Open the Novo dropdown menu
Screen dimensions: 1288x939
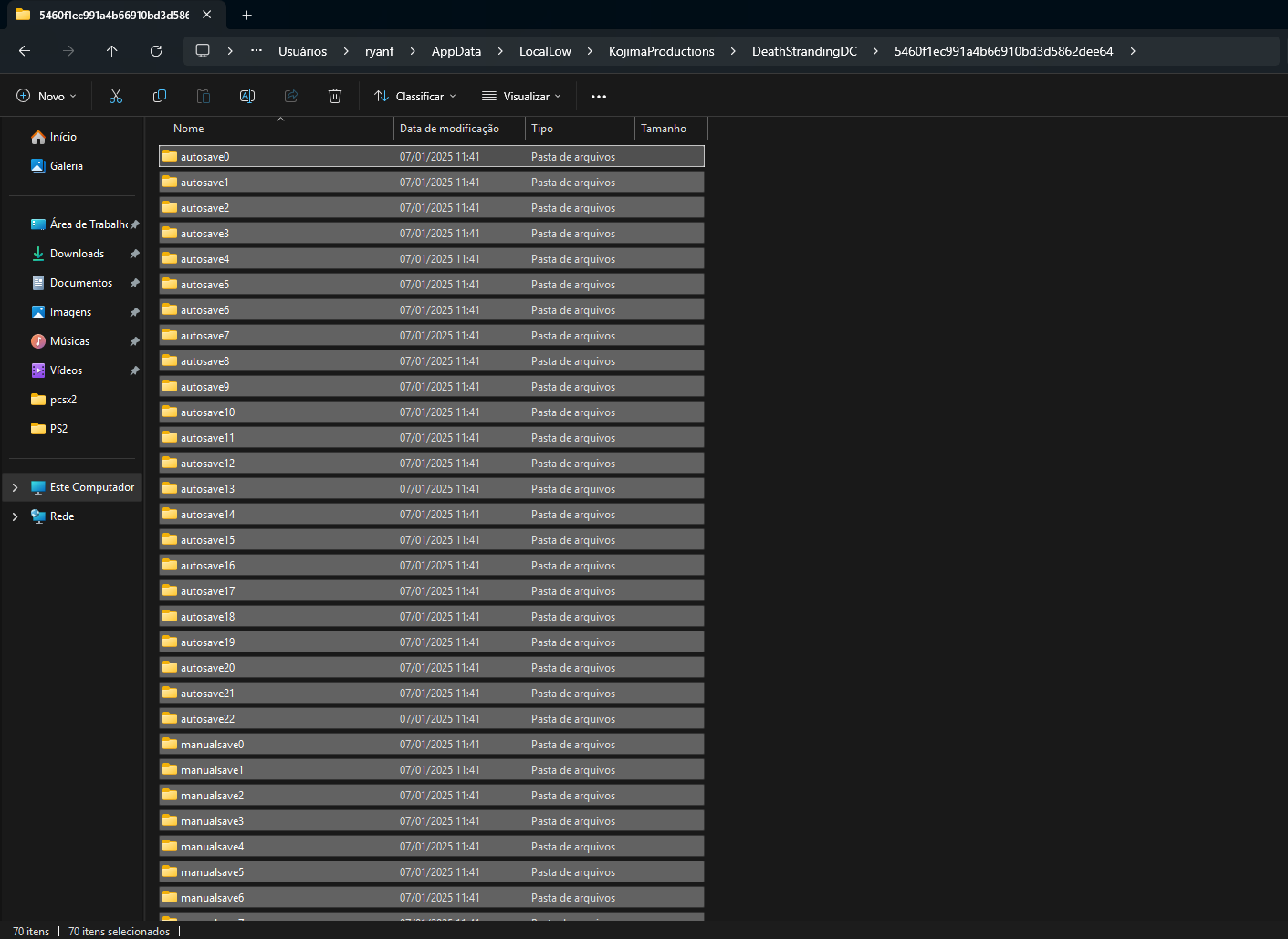(47, 96)
